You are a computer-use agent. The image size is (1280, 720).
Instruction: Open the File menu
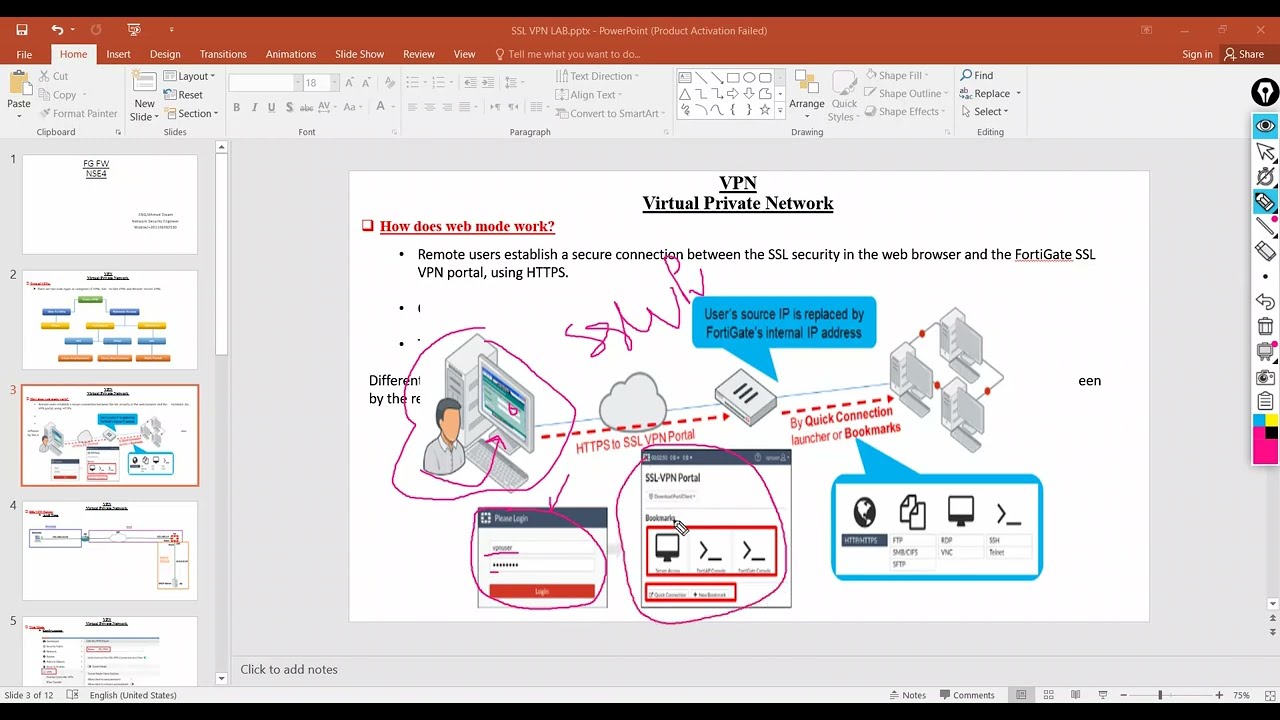(x=24, y=54)
